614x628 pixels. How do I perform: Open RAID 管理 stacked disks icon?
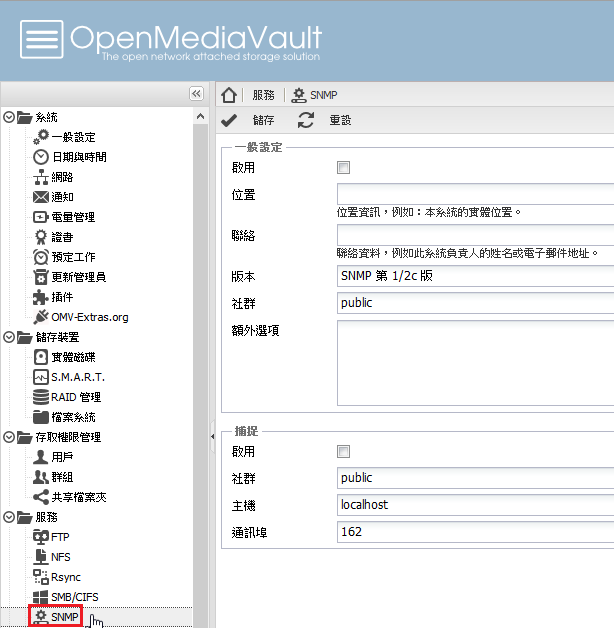tap(41, 397)
